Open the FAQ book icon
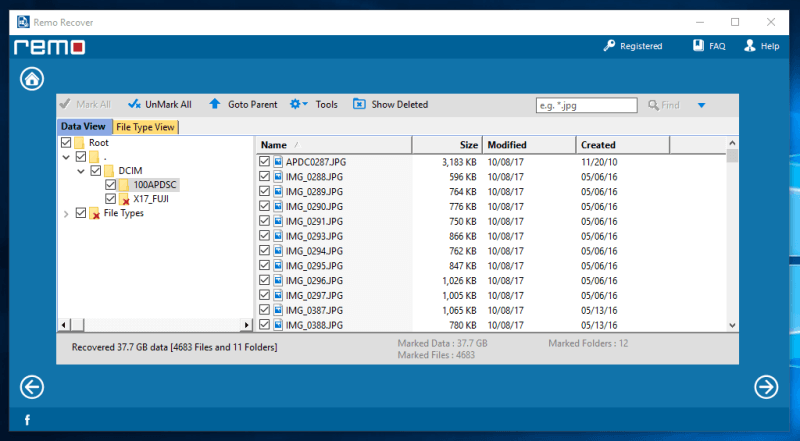 (x=698, y=45)
